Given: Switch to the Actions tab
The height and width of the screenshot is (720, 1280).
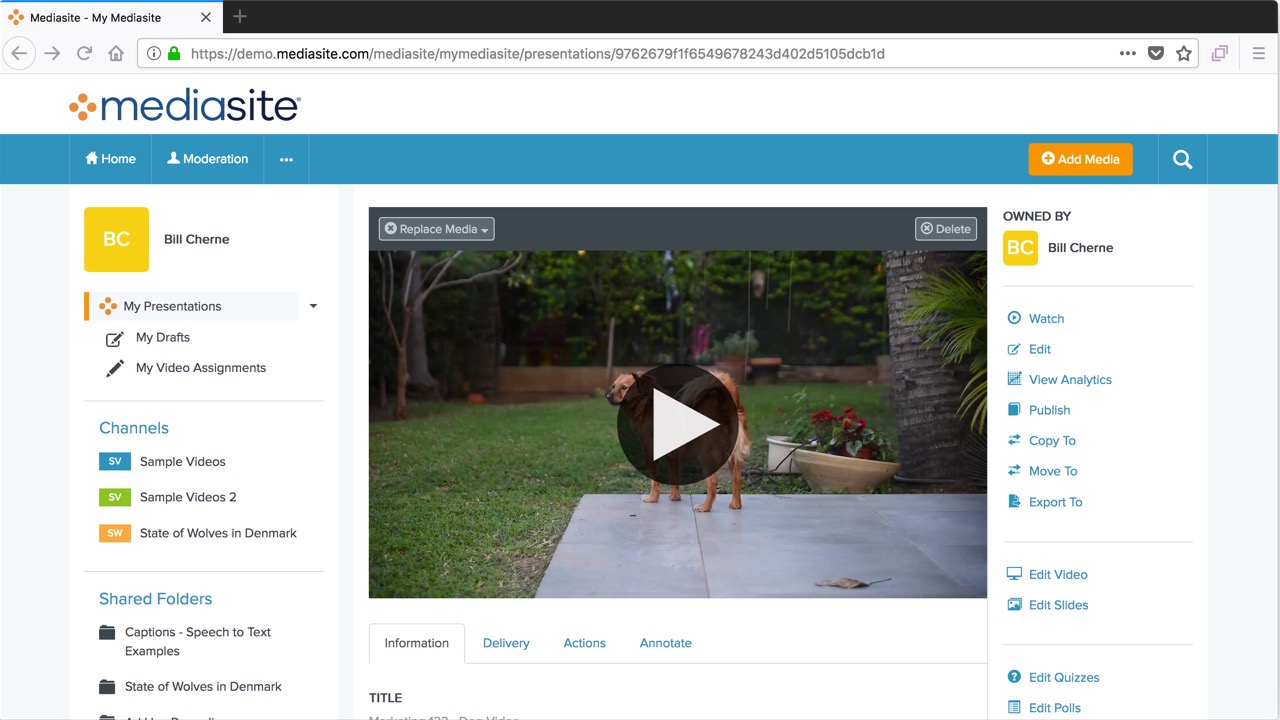Looking at the screenshot, I should pyautogui.click(x=584, y=643).
